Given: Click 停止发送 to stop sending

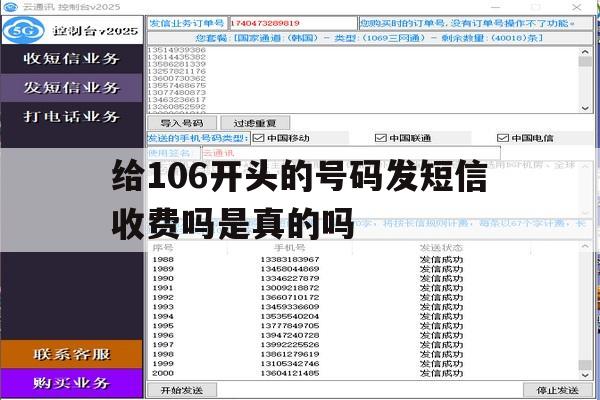Looking at the screenshot, I should point(557,390).
